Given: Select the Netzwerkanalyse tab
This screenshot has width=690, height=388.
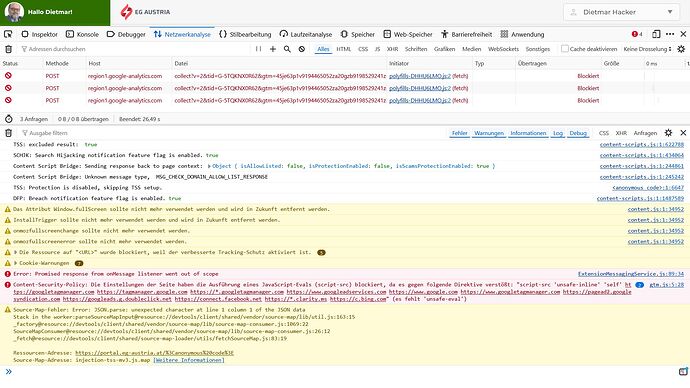Looking at the screenshot, I should pyautogui.click(x=182, y=34).
